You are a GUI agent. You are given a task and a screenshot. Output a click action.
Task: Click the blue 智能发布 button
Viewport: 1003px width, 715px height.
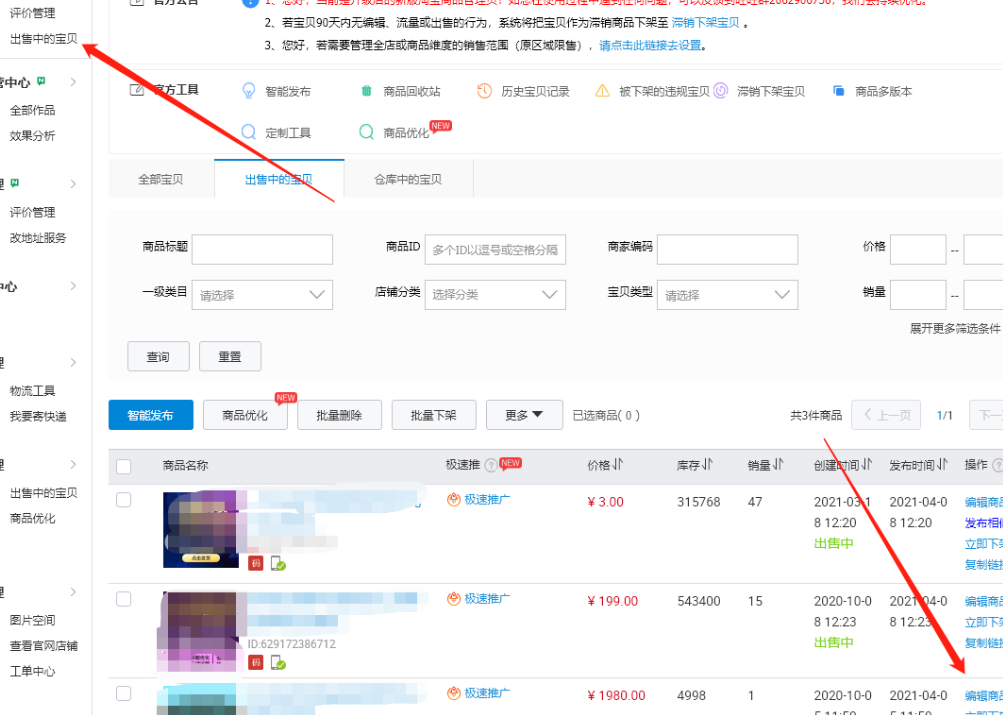(151, 415)
